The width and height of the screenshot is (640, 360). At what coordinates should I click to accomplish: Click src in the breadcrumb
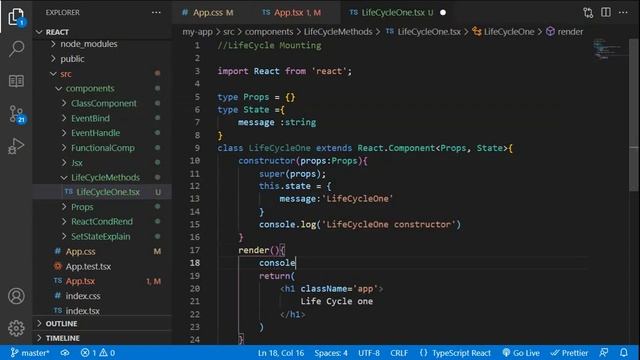pos(229,32)
